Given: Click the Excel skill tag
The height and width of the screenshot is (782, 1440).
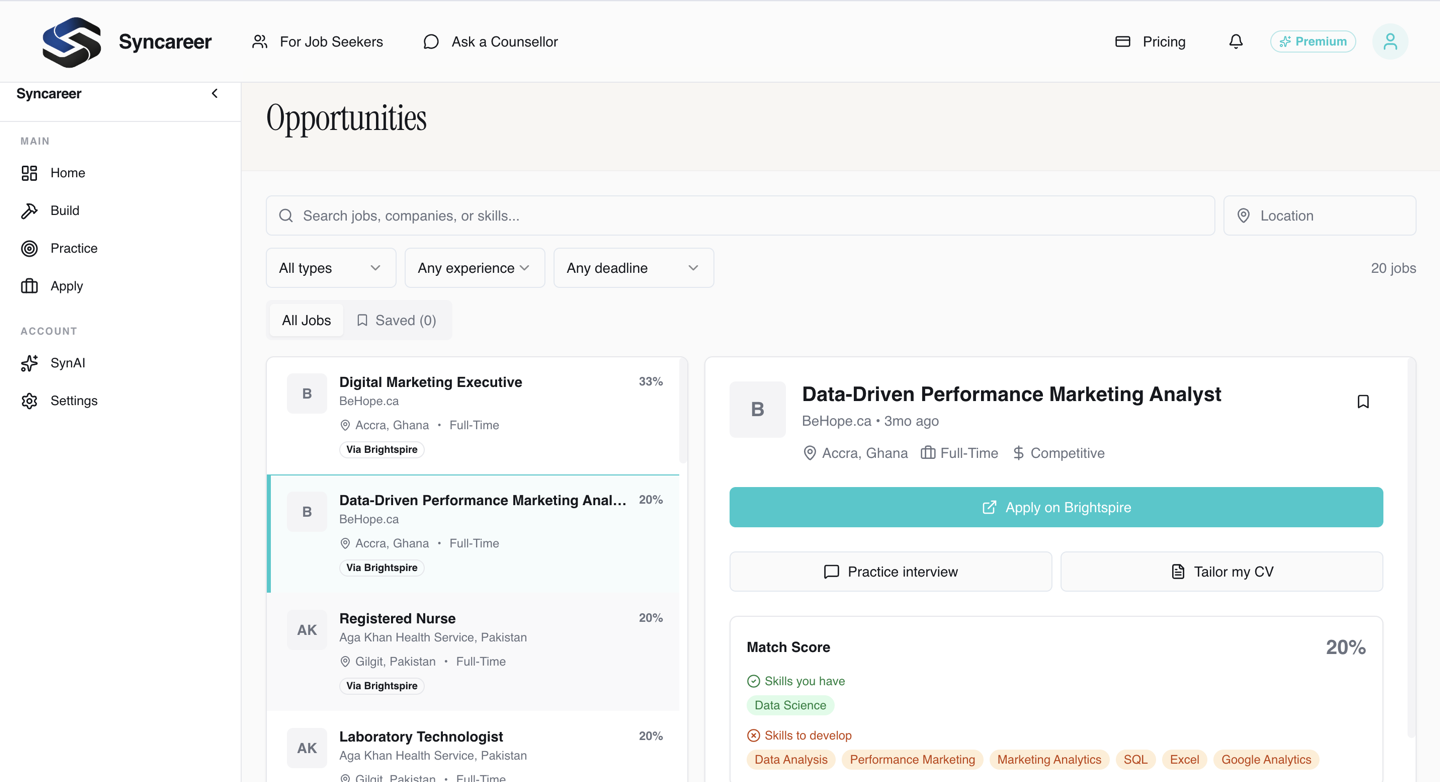Looking at the screenshot, I should coord(1184,760).
